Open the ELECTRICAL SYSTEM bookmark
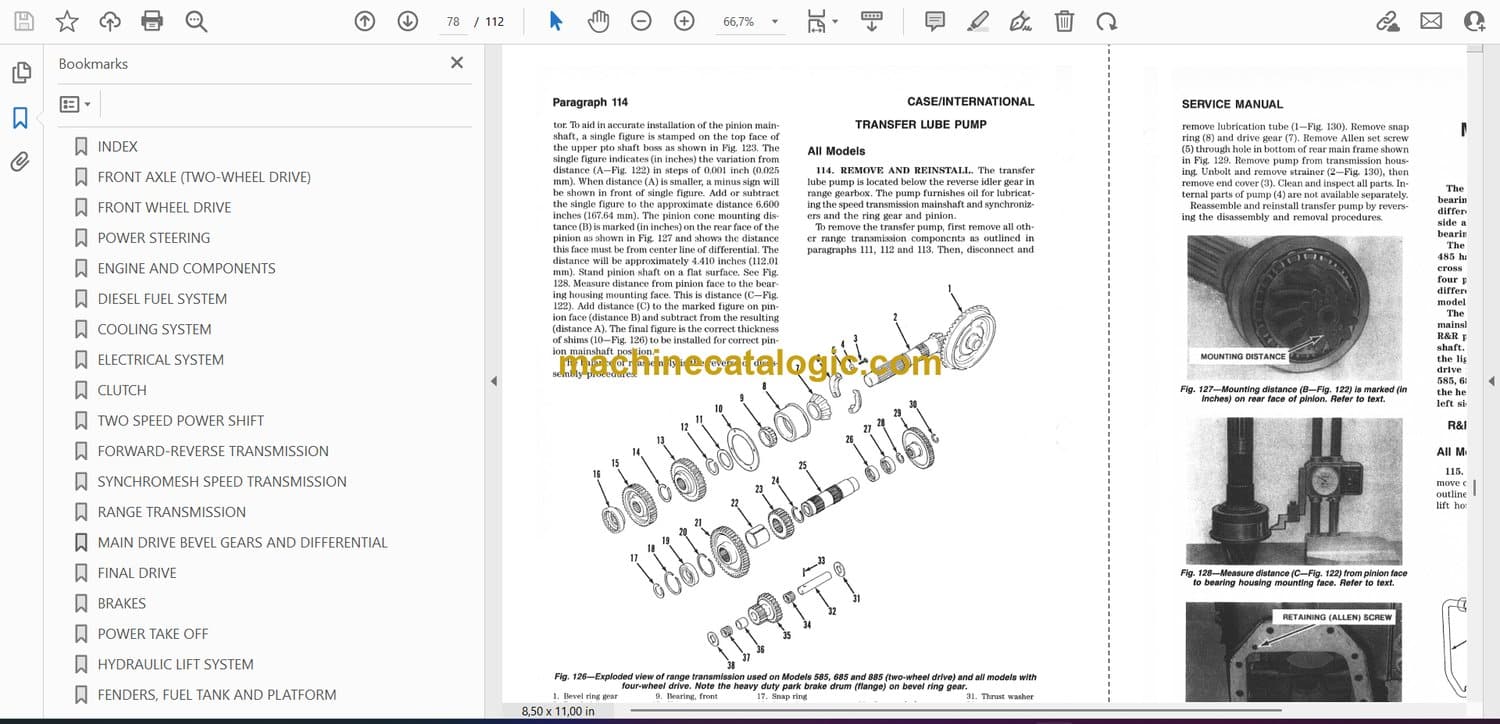The image size is (1500, 724). [x=160, y=360]
